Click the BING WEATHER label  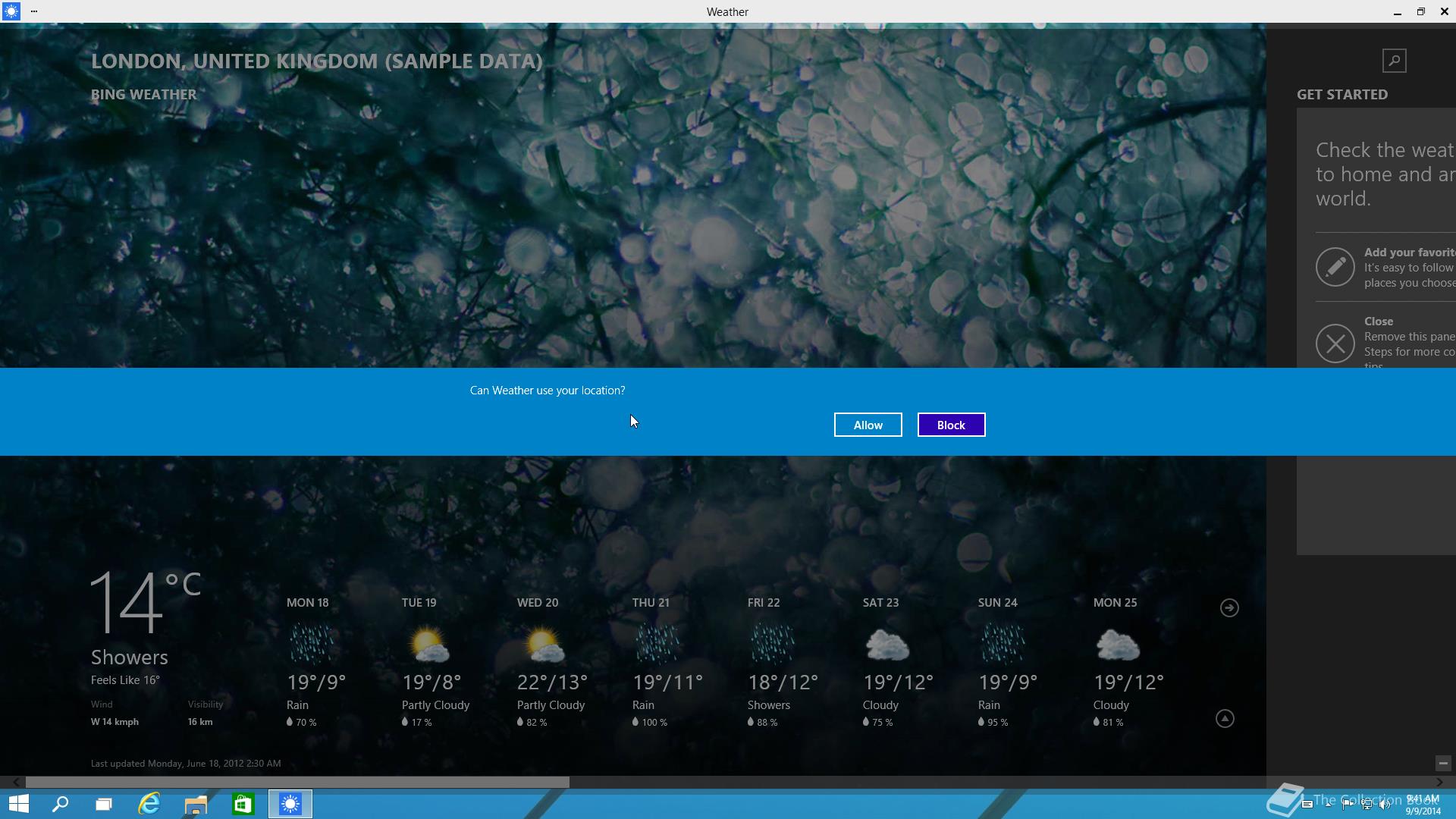click(143, 94)
